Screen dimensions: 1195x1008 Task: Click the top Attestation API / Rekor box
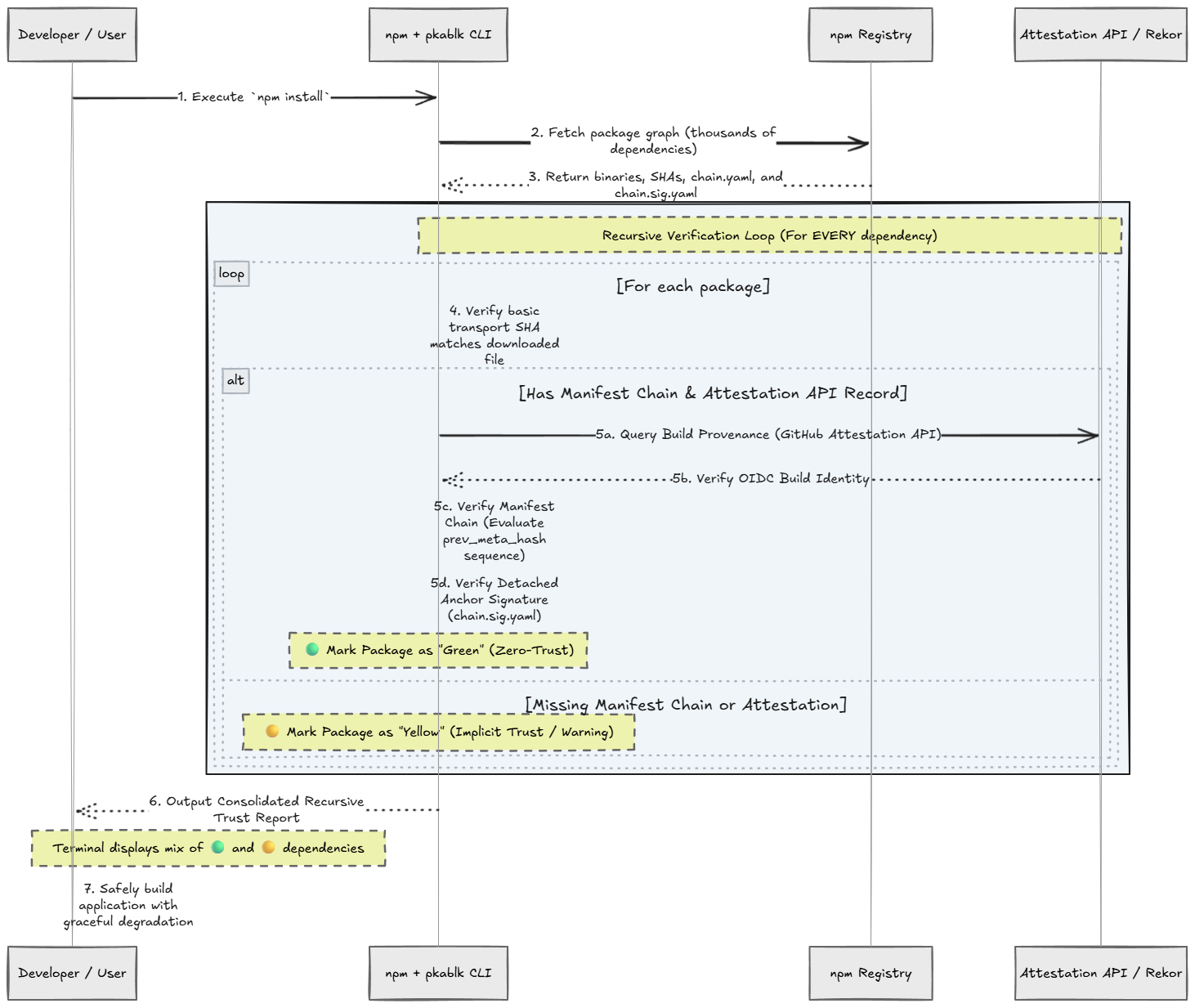[x=1100, y=35]
